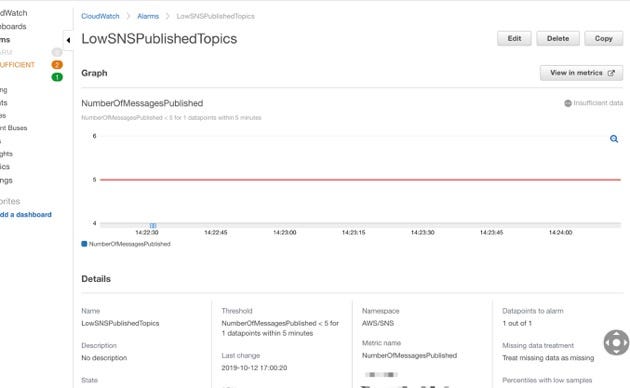The image size is (630, 388).
Task: Click the Metric name value NumberOfMessagesPublished
Action: (x=409, y=355)
